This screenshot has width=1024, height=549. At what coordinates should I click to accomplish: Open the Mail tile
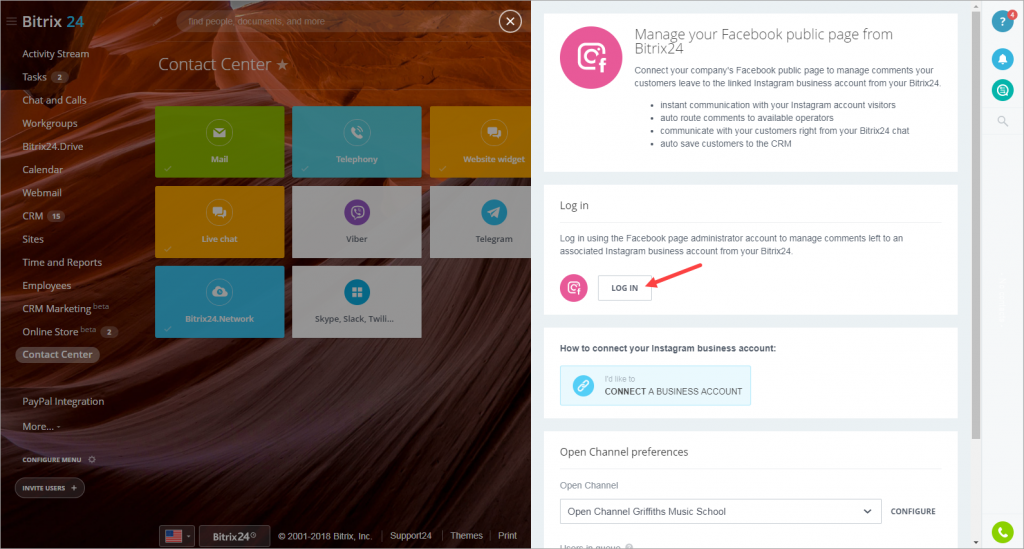(219, 142)
